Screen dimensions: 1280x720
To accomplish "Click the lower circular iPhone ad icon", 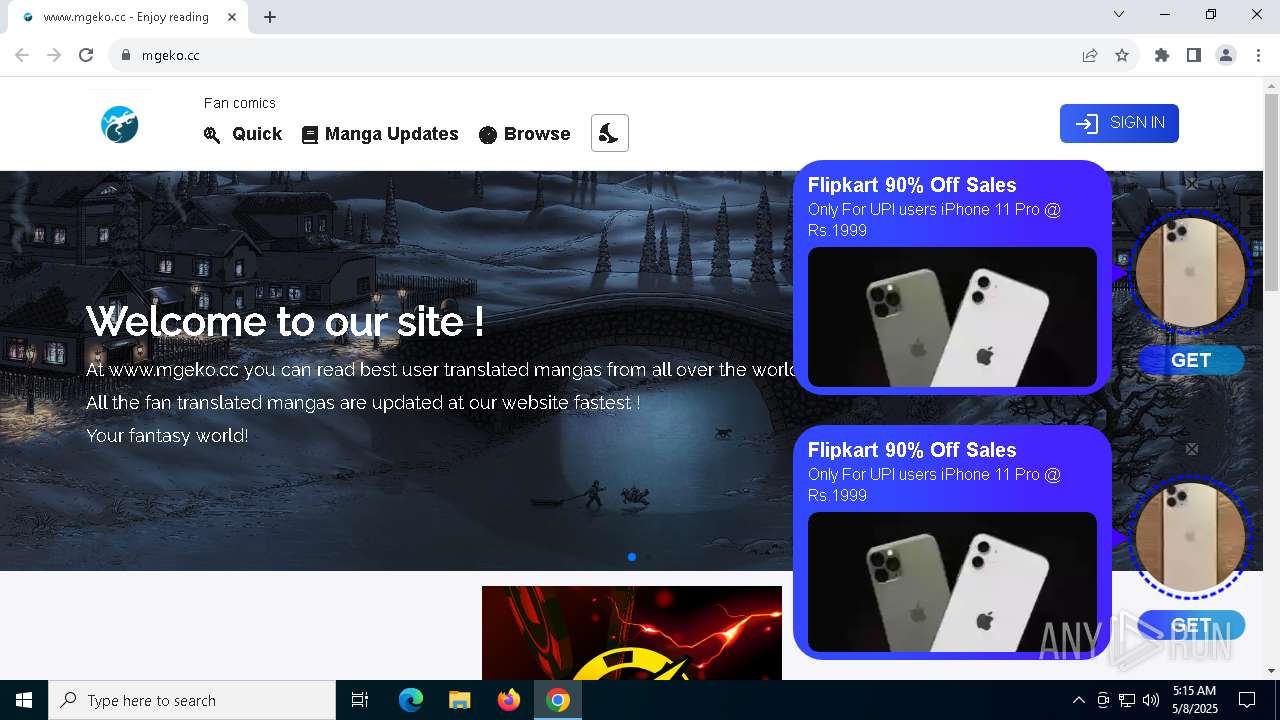I will click(x=1190, y=537).
